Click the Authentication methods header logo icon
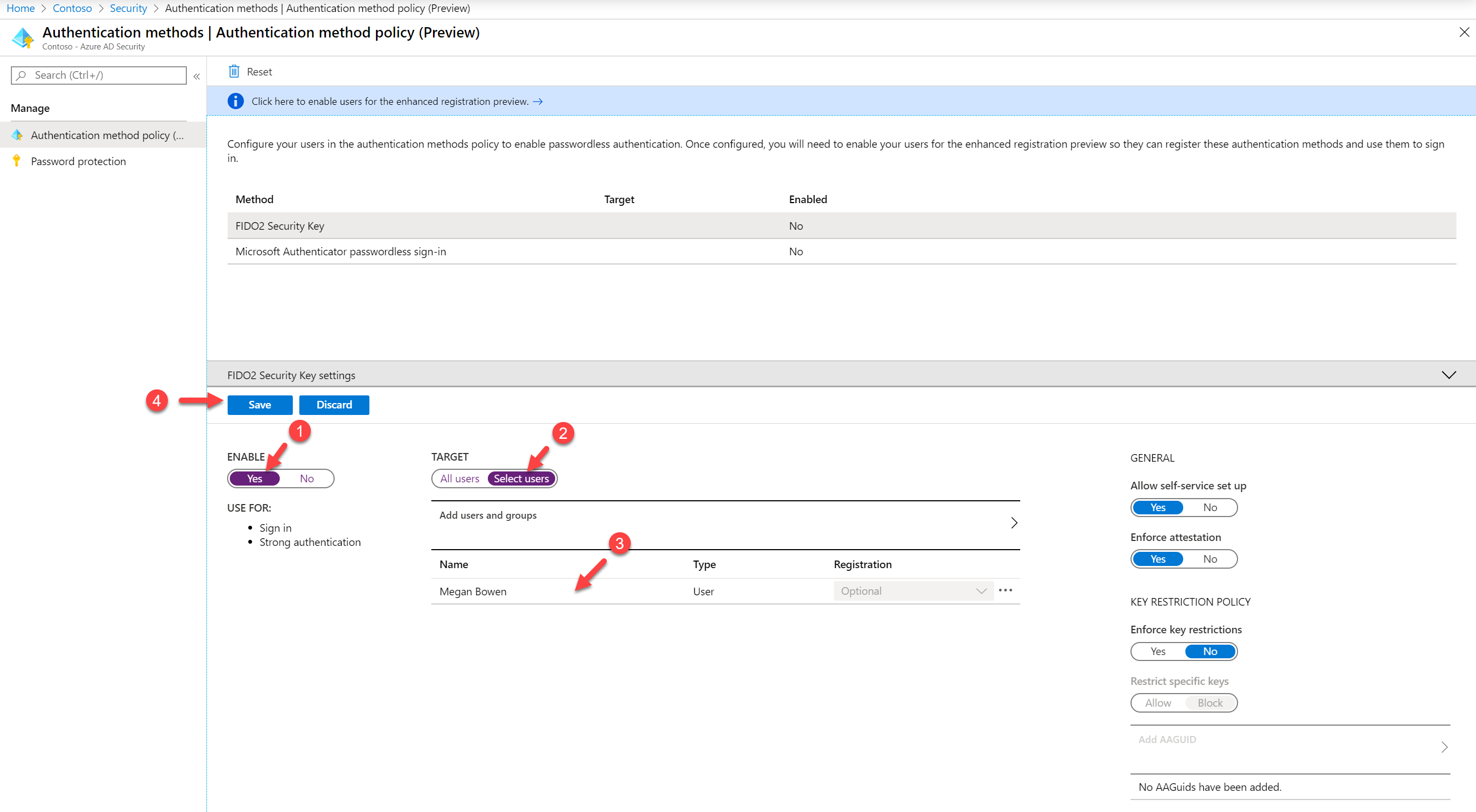 [23, 37]
